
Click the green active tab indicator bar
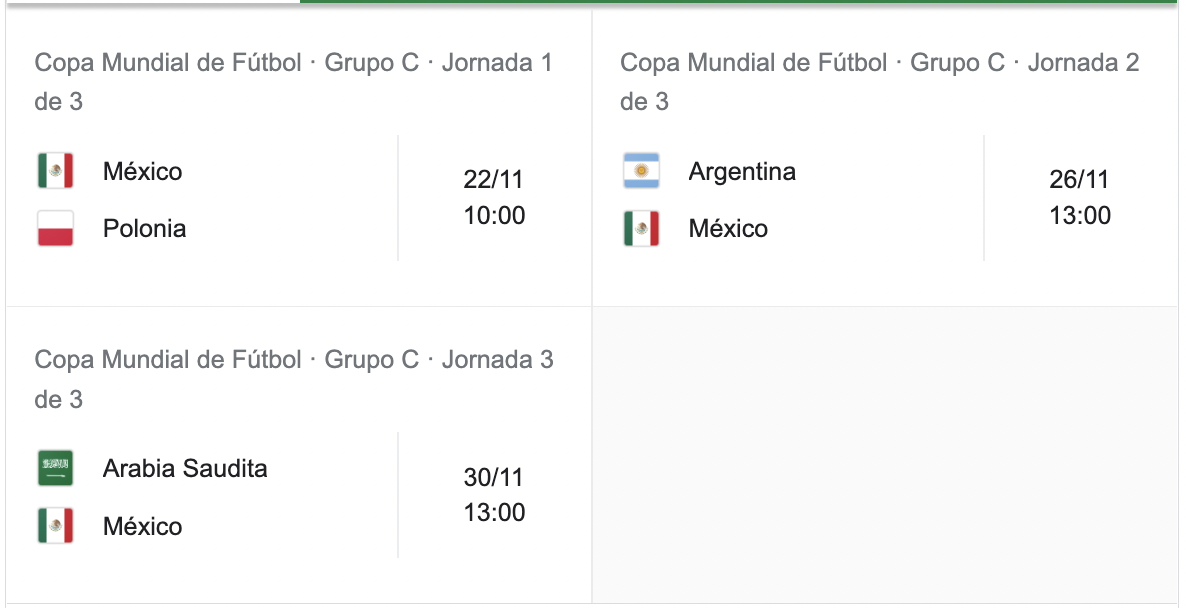click(x=738, y=2)
